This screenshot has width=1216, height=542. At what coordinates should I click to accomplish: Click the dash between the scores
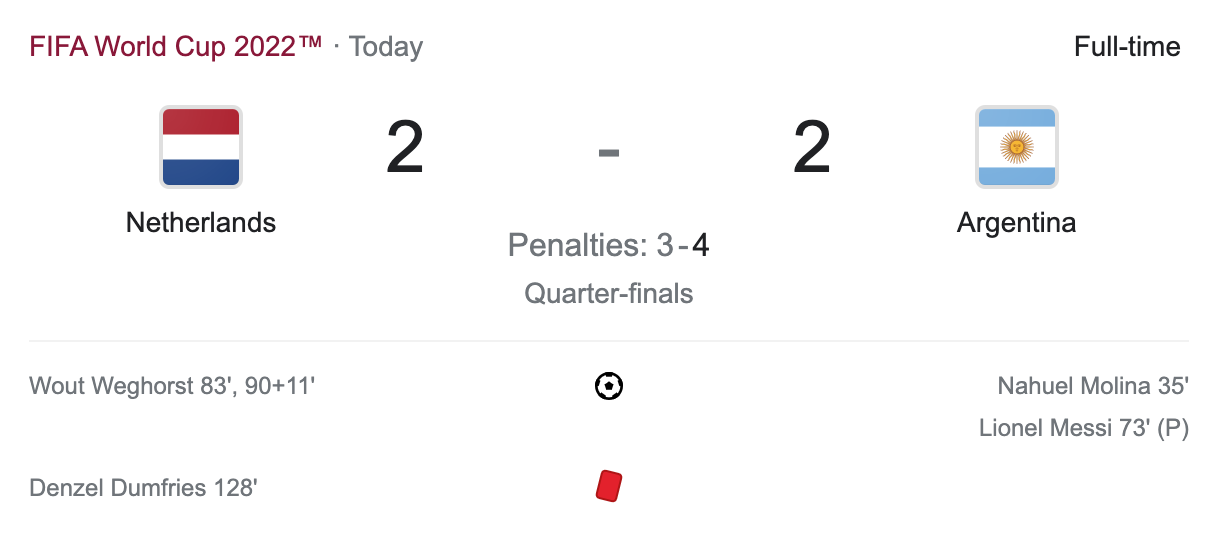pos(608,152)
